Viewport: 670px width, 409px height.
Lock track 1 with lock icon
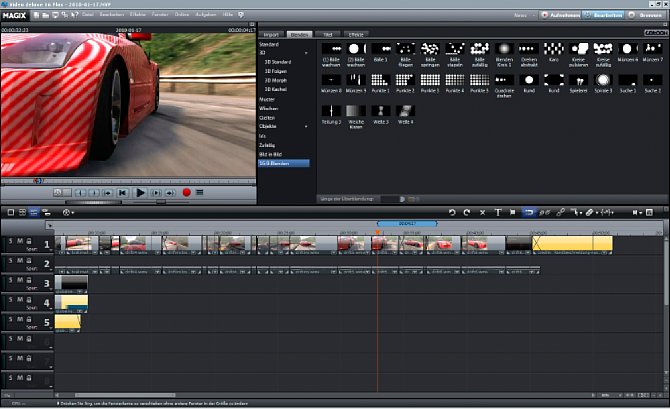click(x=29, y=241)
